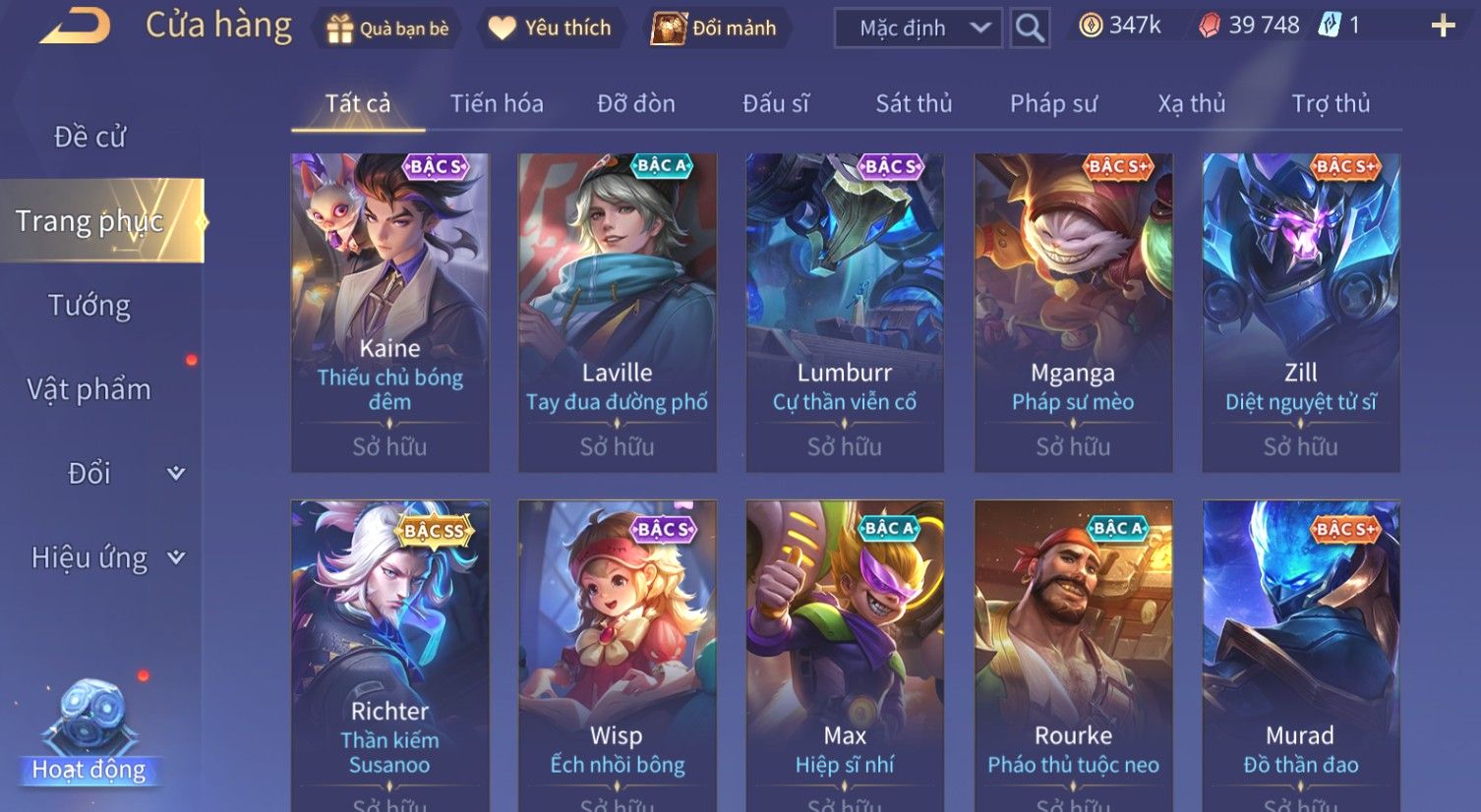Open the Hoạt động event icon
Image resolution: width=1481 pixels, height=812 pixels.
tap(89, 730)
